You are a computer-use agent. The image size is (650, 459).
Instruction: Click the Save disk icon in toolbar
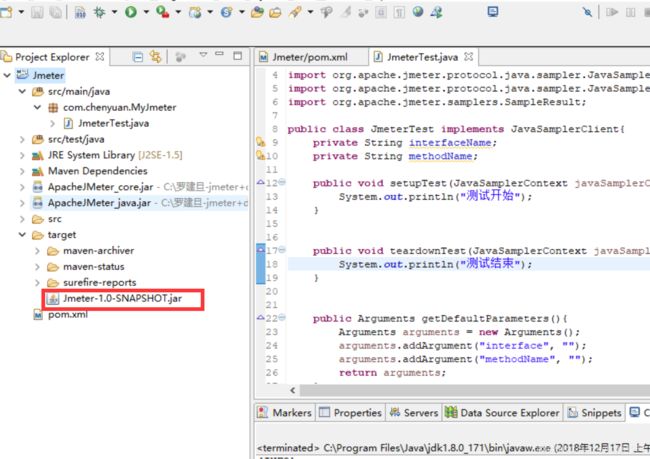click(37, 12)
